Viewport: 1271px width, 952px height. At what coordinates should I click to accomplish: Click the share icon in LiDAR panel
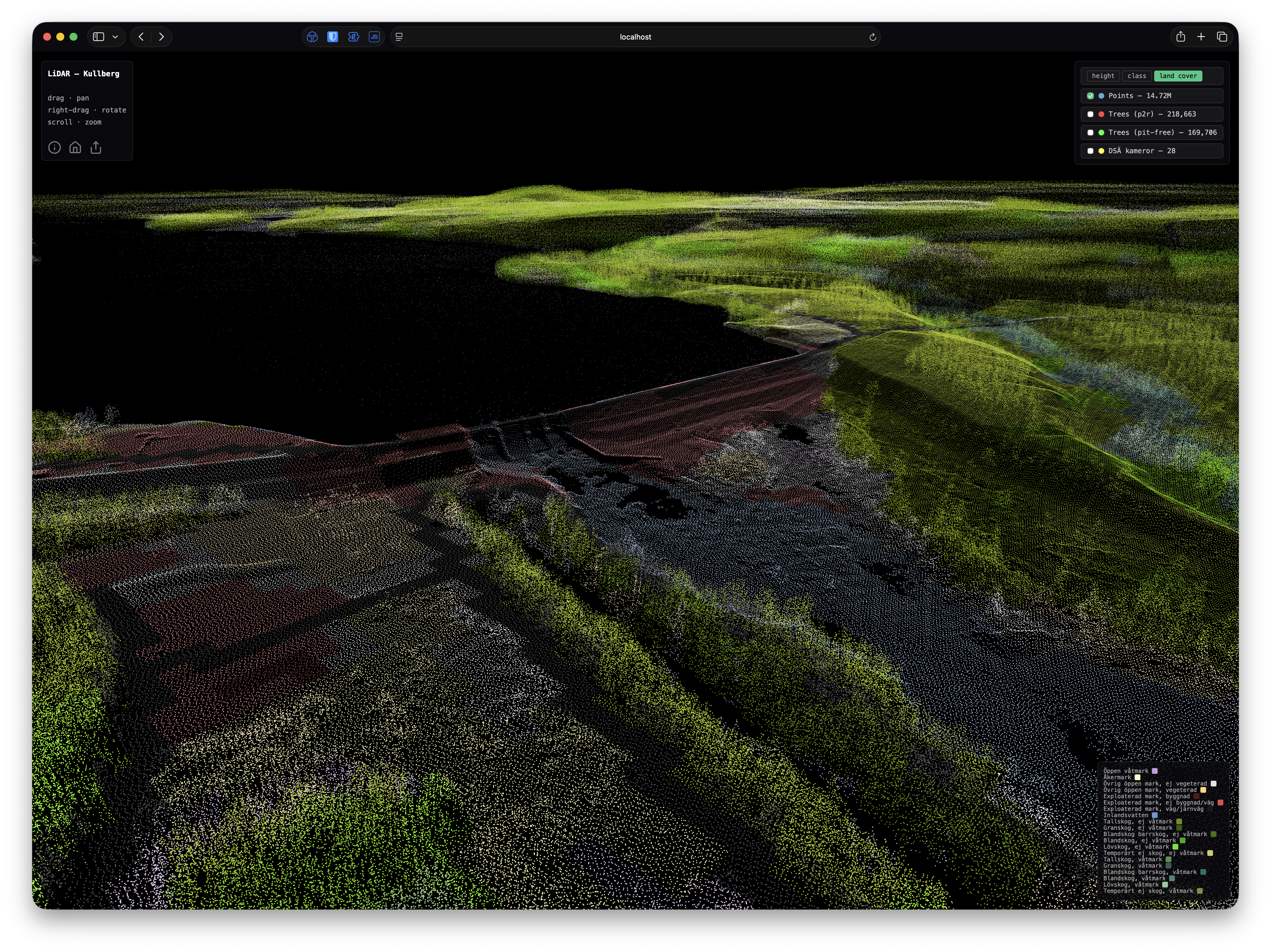[96, 147]
